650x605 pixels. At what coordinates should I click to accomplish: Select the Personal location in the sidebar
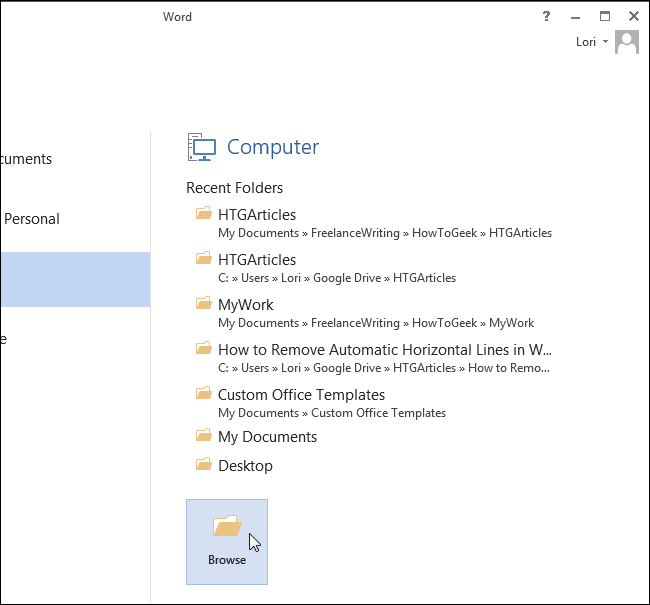tap(30, 219)
